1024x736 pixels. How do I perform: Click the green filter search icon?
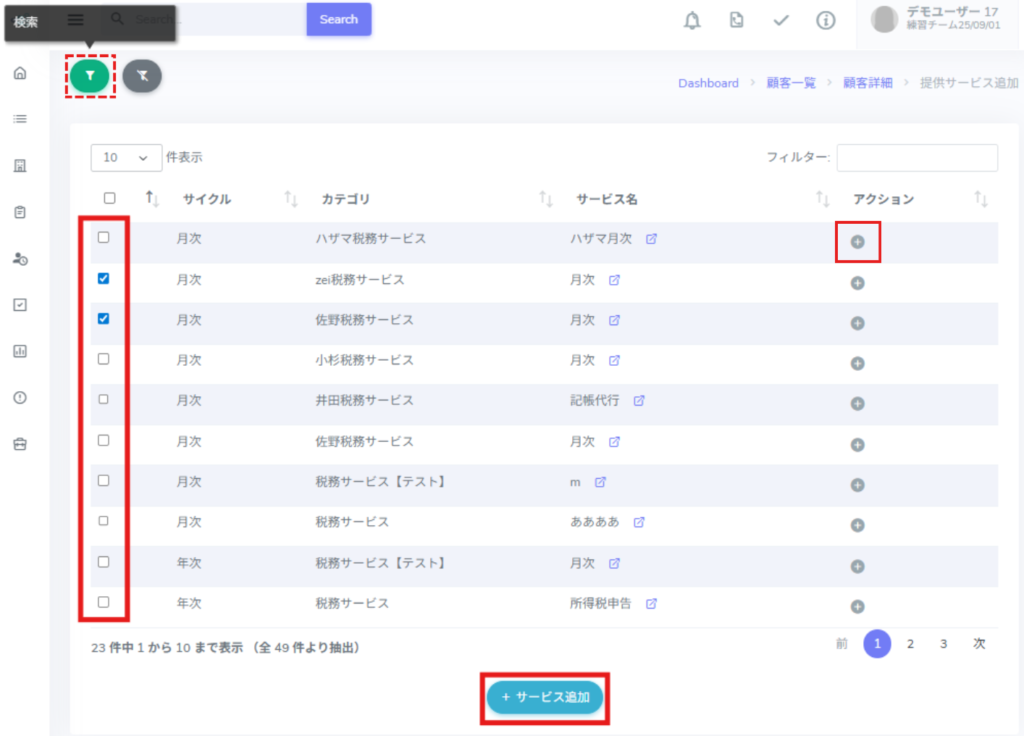click(x=90, y=75)
